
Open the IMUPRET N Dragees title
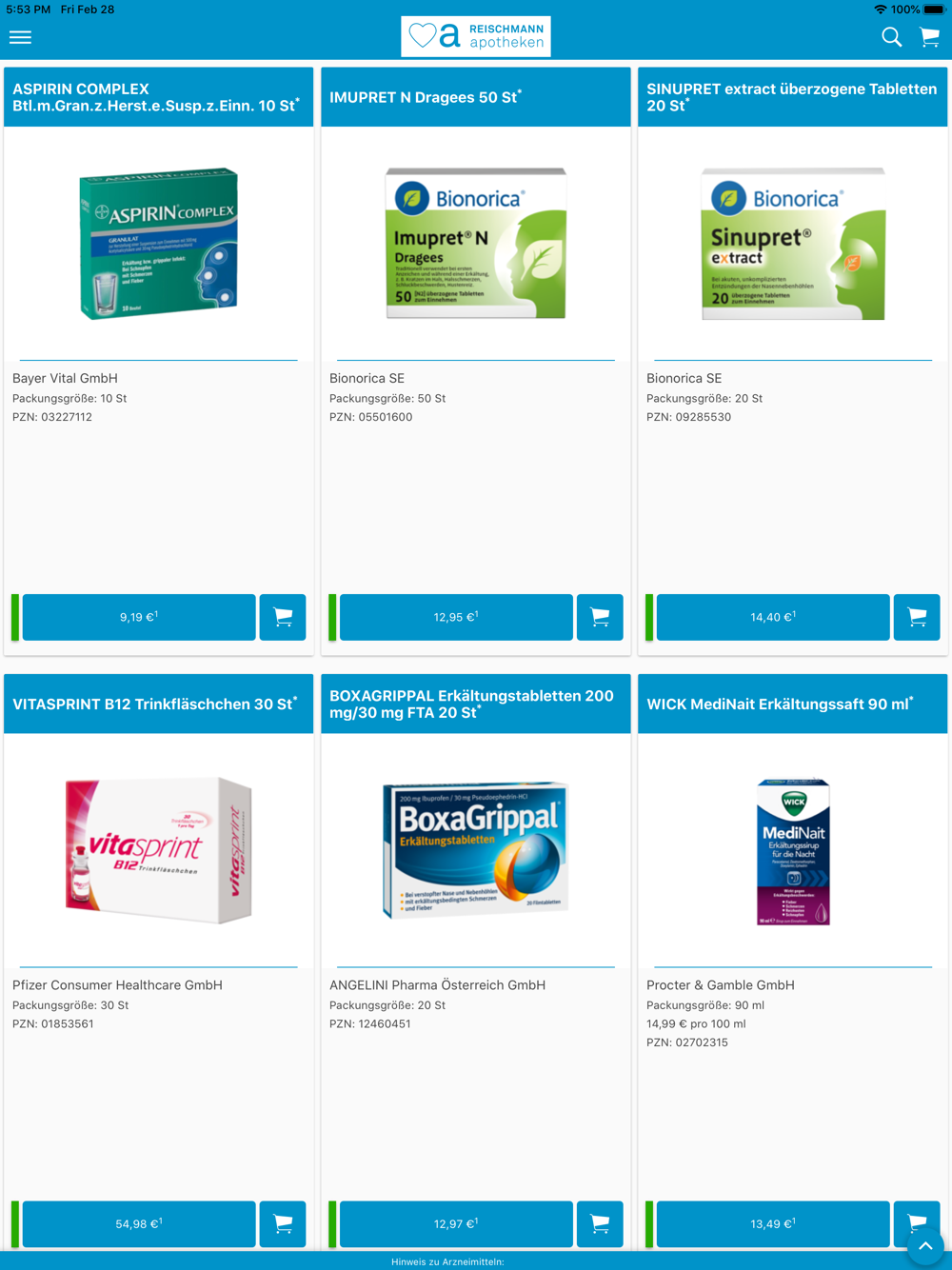[426, 97]
